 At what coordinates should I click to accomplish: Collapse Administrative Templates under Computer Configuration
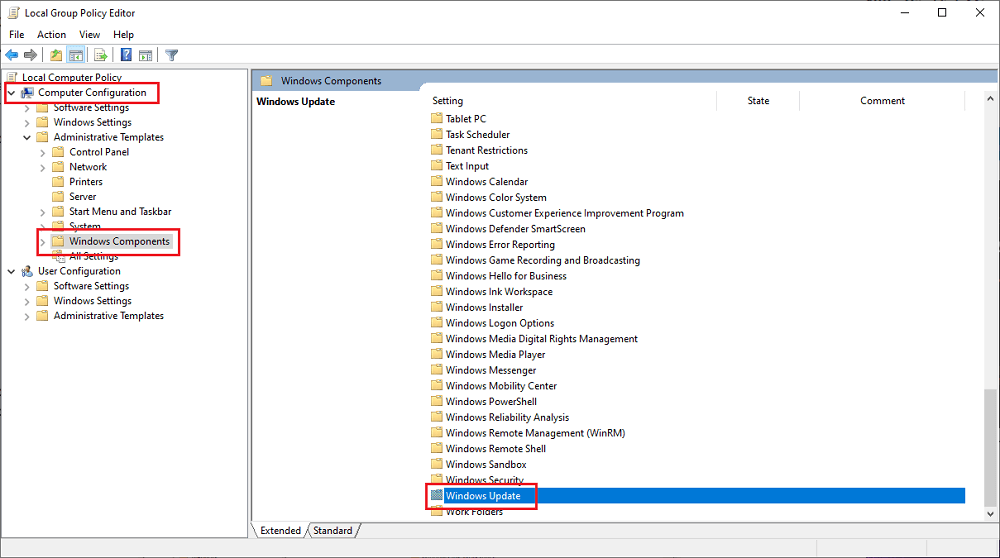coord(27,138)
